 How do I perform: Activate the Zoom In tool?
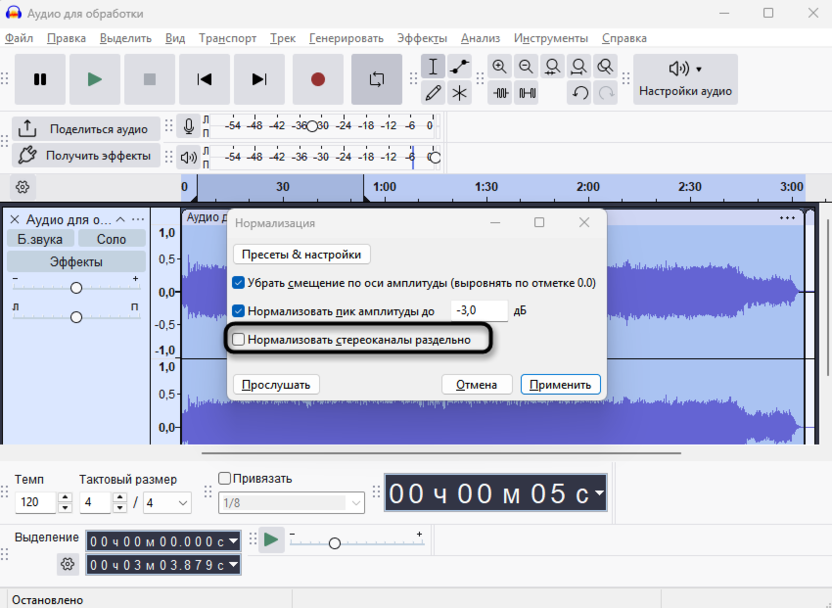pyautogui.click(x=499, y=66)
